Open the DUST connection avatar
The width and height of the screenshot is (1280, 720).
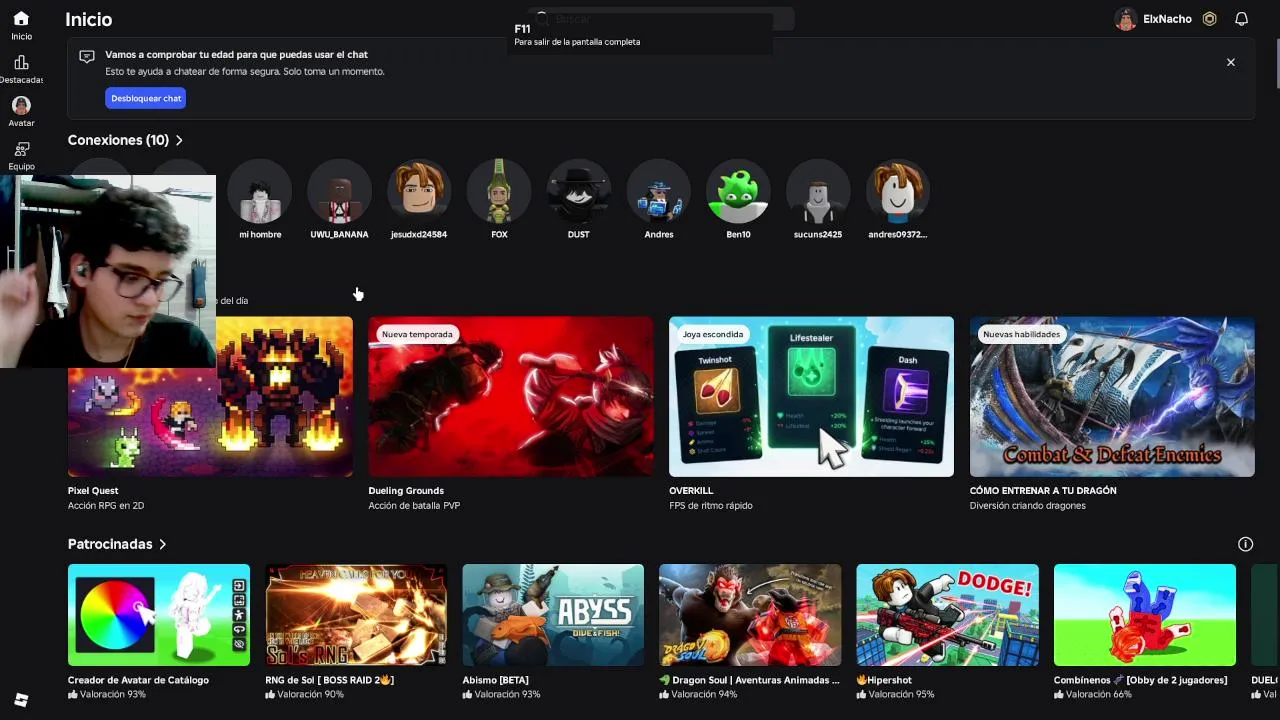coord(579,191)
